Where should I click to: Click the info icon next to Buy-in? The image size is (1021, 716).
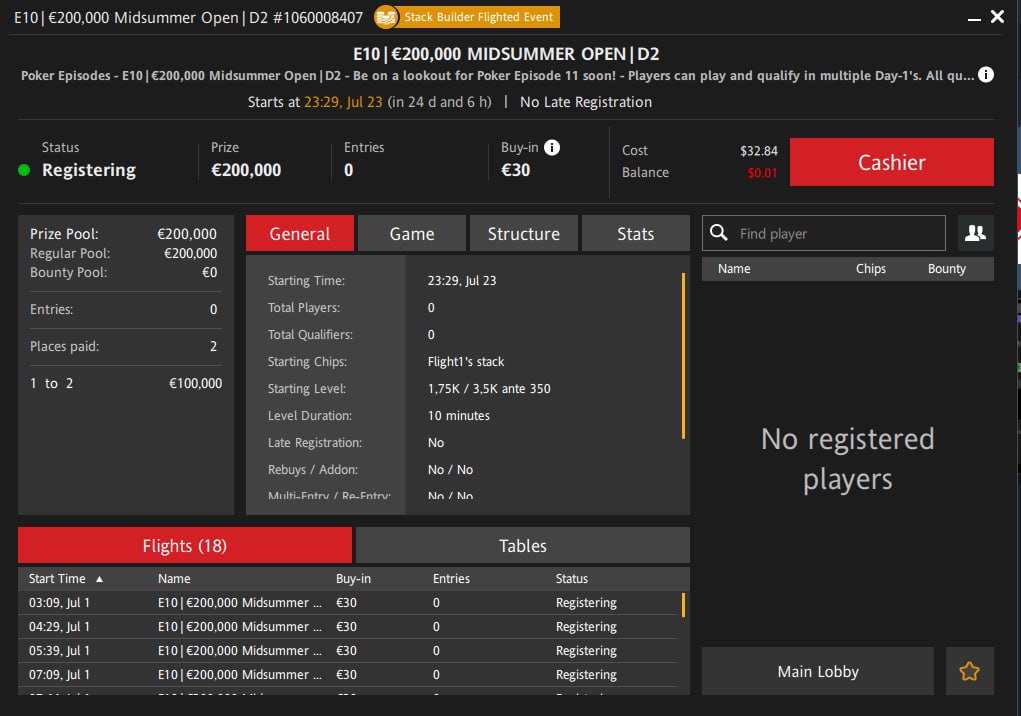click(551, 147)
